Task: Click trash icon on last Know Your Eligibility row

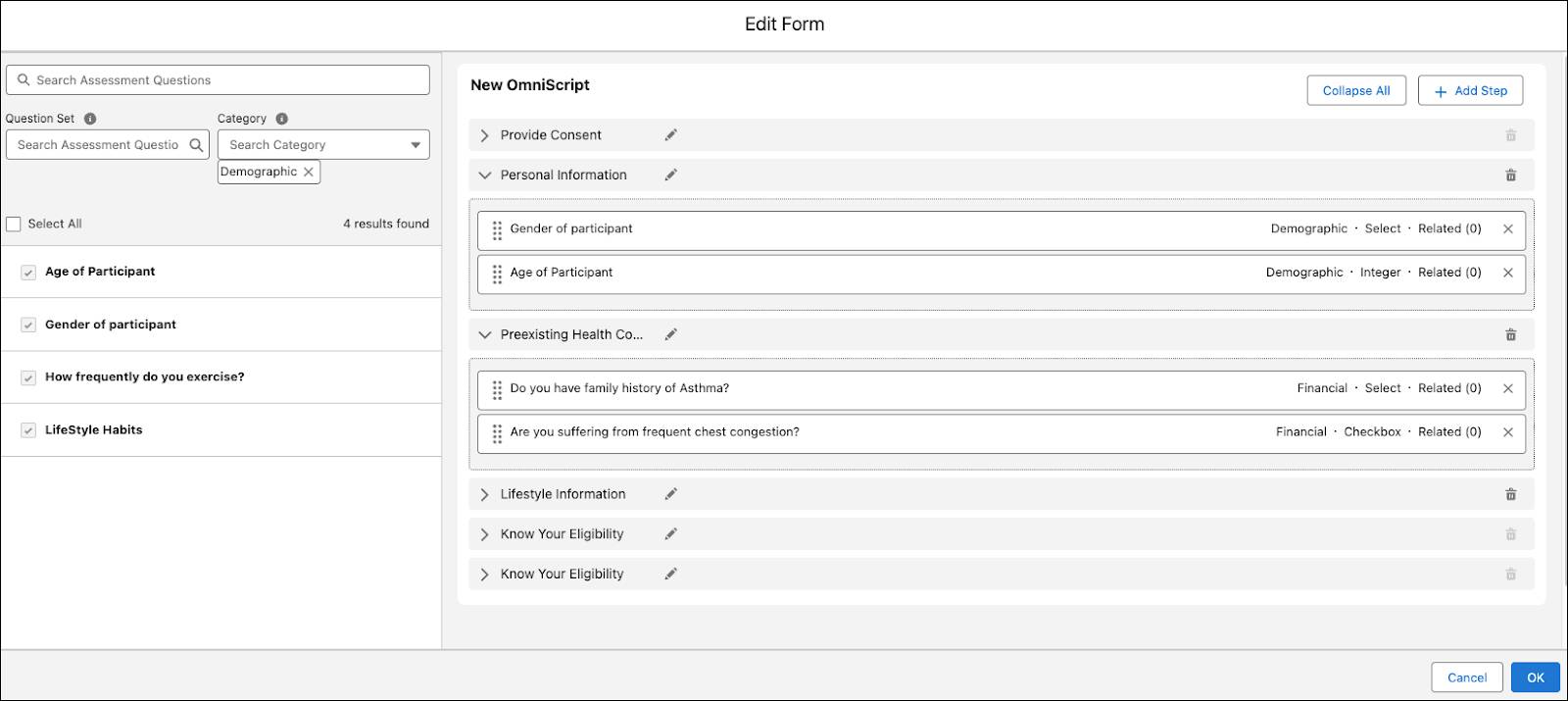Action: point(1510,574)
